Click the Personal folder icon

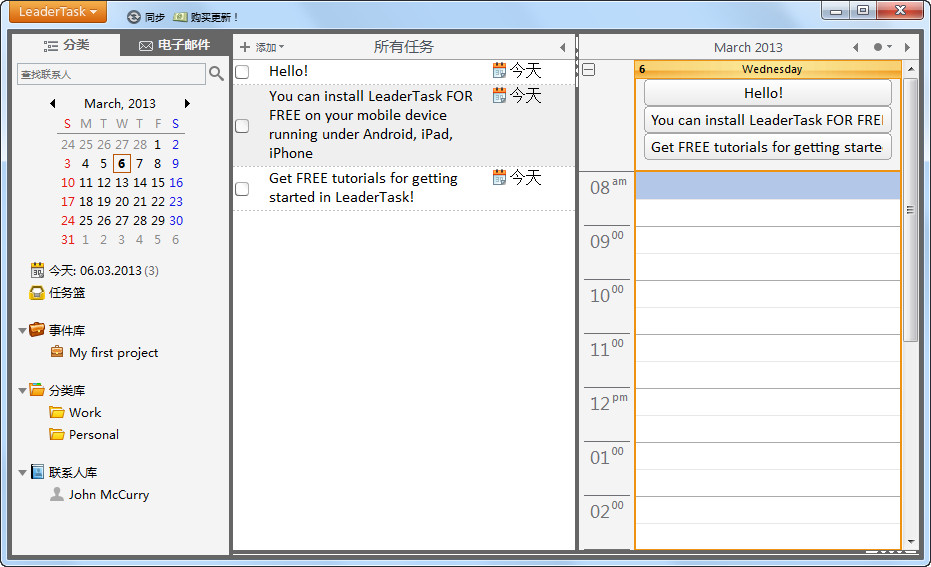(x=57, y=434)
